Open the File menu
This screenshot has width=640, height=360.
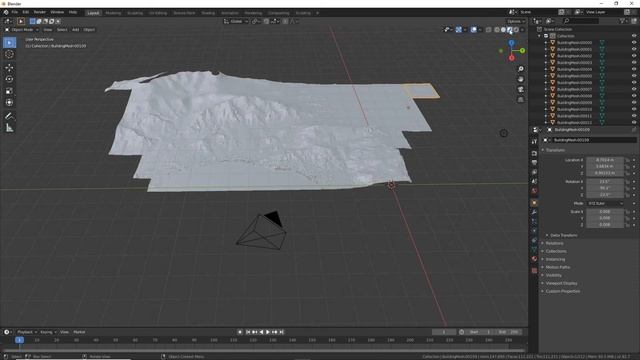(x=15, y=13)
